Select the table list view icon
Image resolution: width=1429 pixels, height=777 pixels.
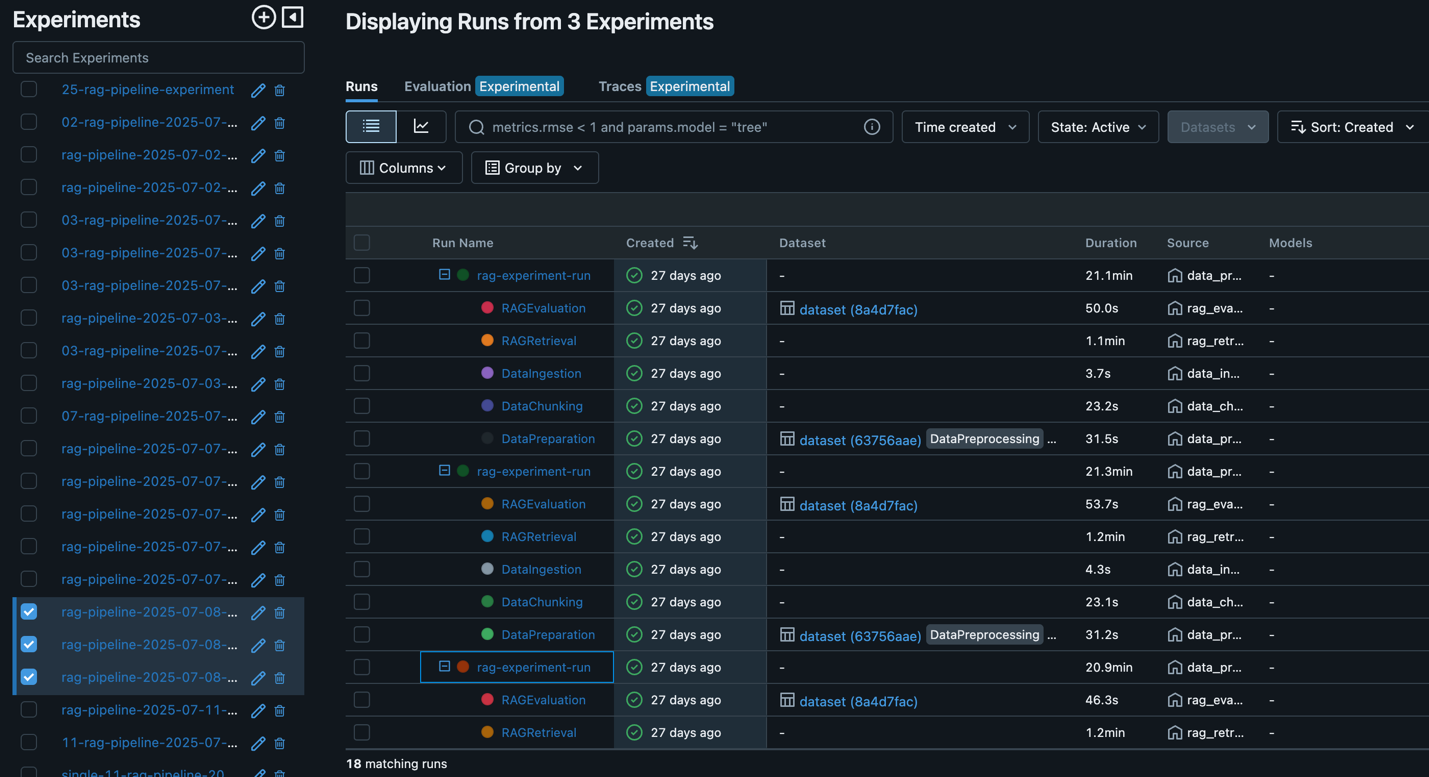[x=371, y=127]
